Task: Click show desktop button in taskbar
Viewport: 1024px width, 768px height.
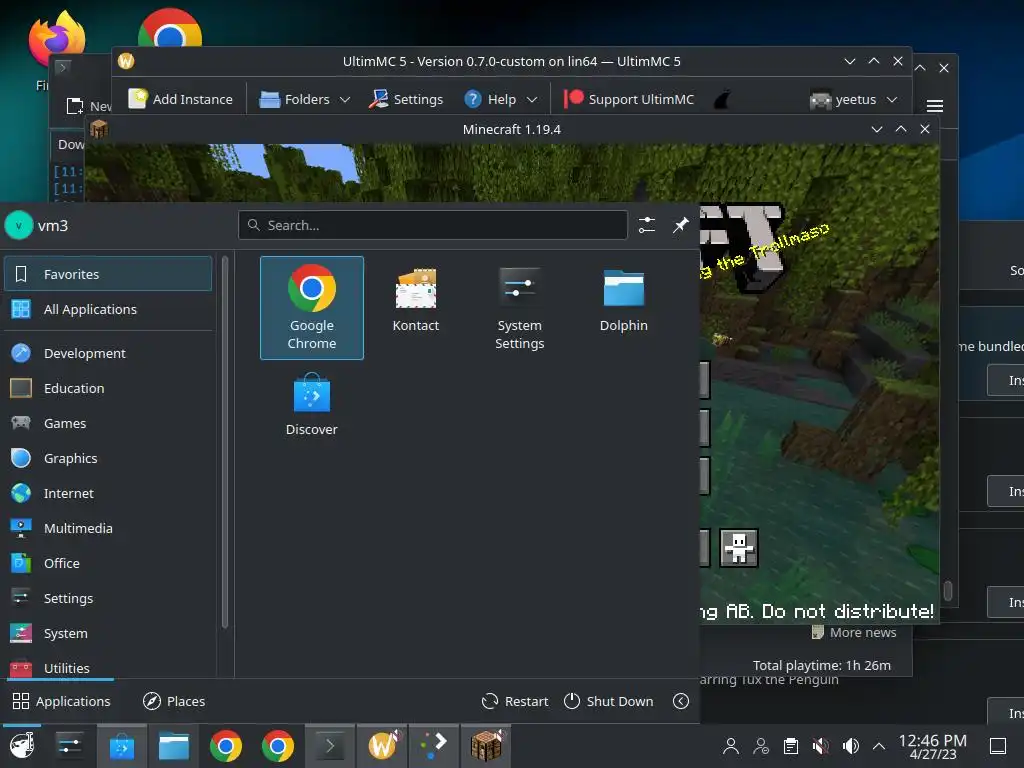Action: click(998, 746)
